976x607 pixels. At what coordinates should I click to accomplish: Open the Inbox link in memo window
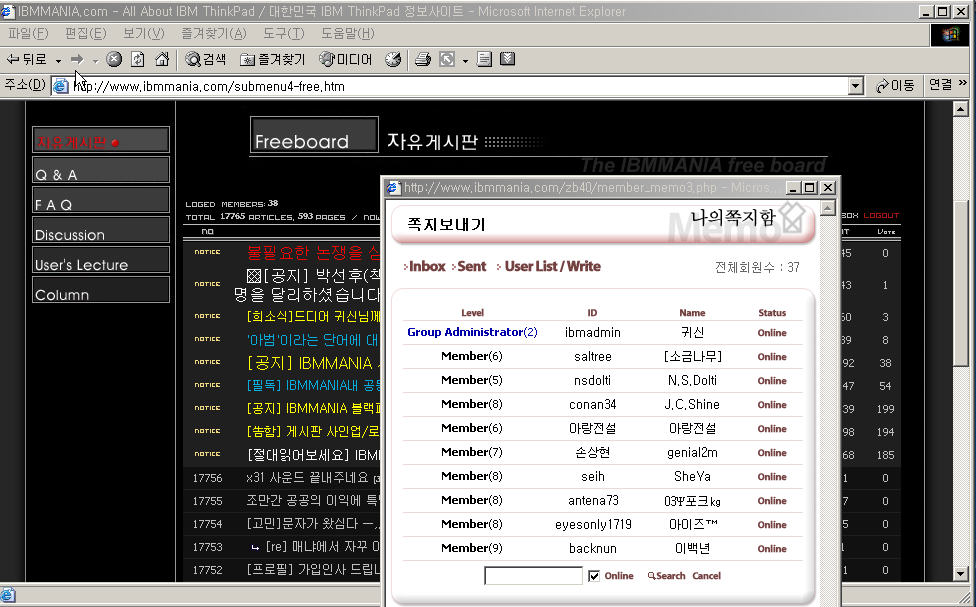pos(427,267)
